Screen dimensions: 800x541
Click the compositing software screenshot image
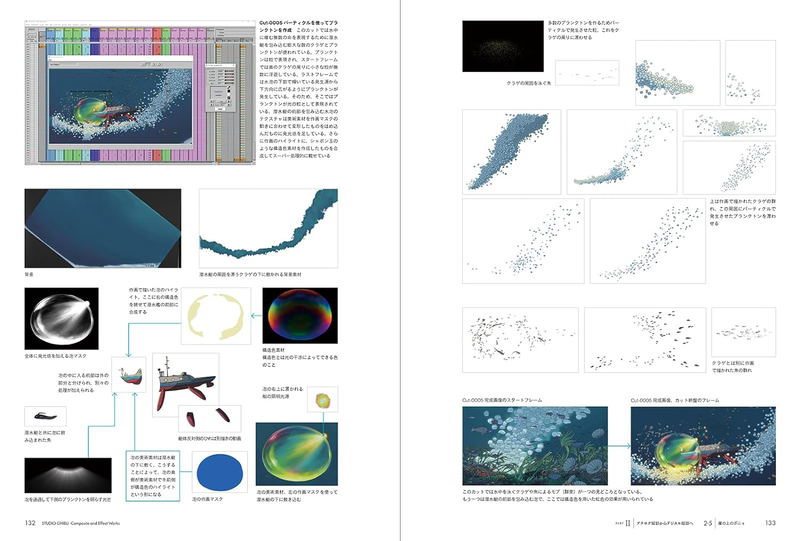140,92
